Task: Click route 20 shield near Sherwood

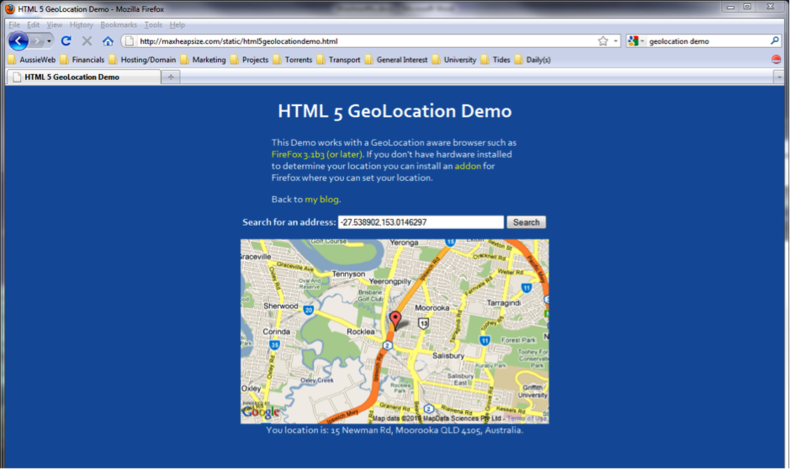Action: click(x=308, y=310)
